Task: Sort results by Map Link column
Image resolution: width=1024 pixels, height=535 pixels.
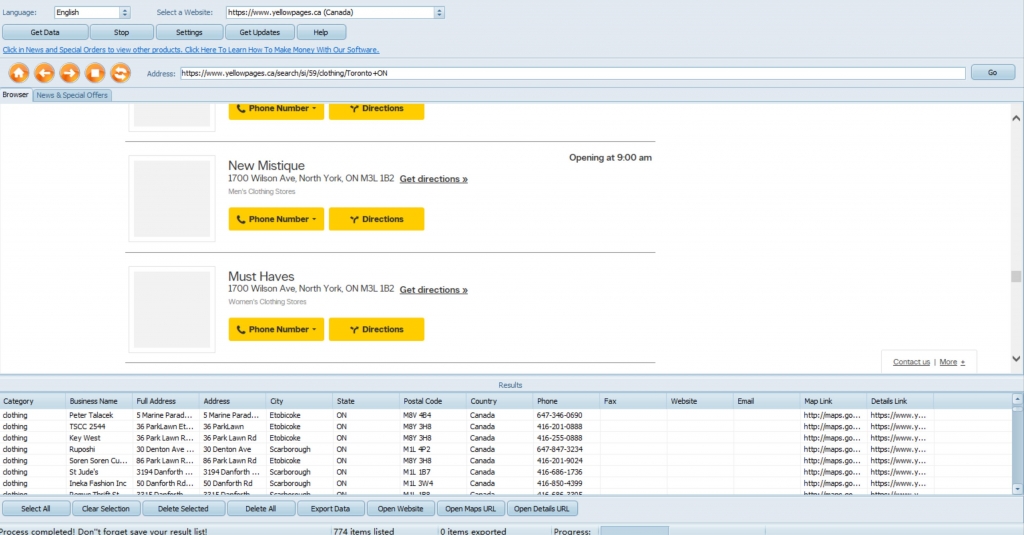Action: tap(833, 401)
